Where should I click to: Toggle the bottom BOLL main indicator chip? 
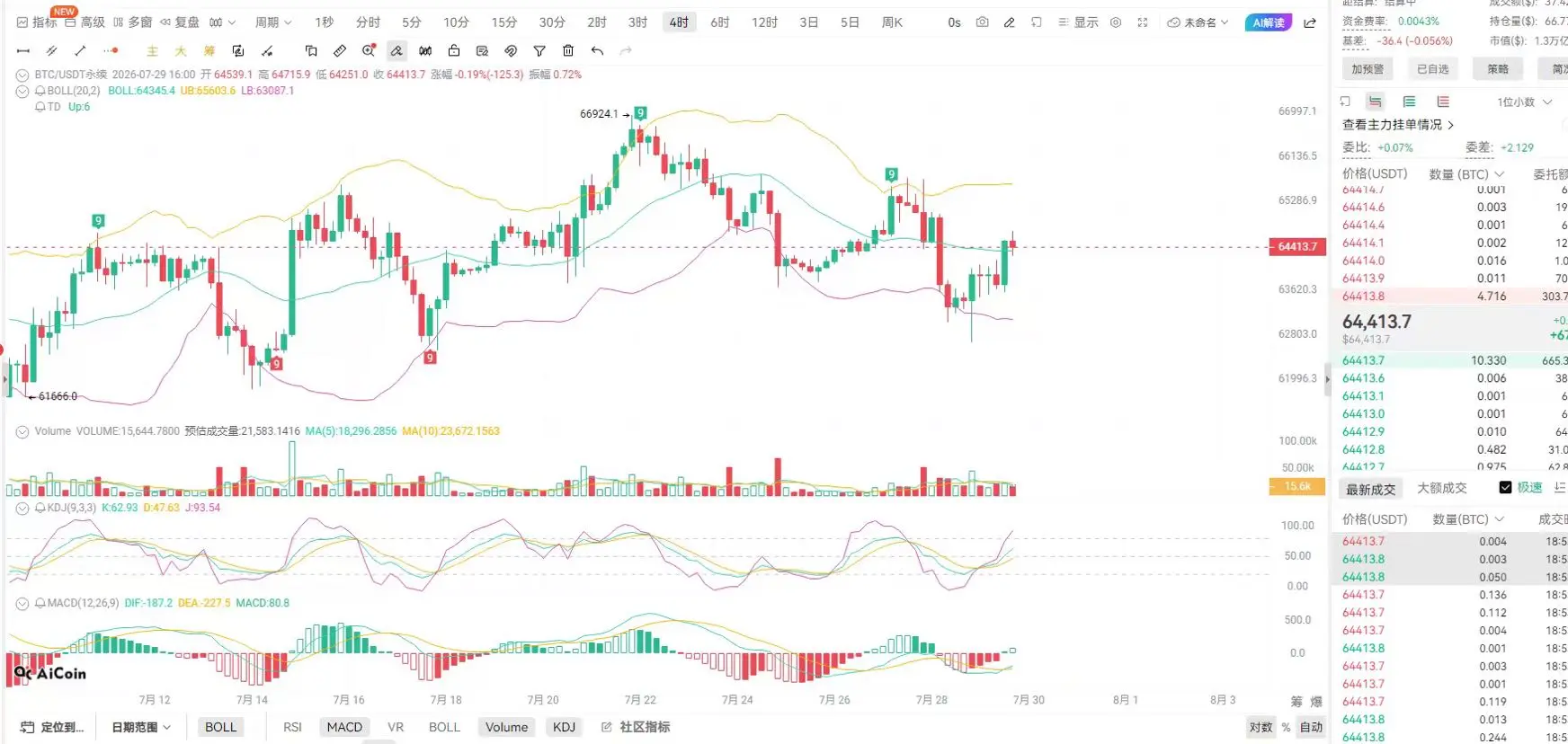[220, 727]
